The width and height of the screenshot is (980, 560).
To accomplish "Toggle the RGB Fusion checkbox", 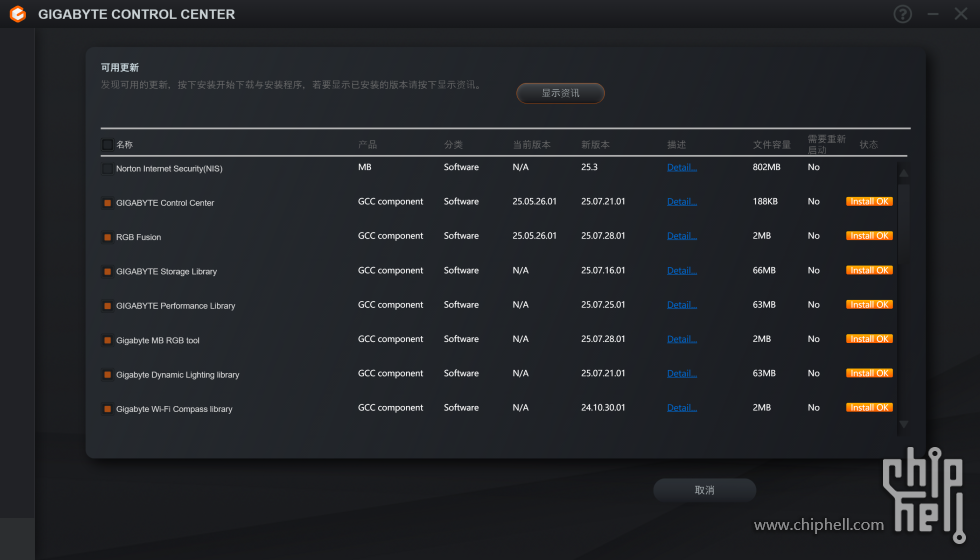I will pyautogui.click(x=108, y=238).
